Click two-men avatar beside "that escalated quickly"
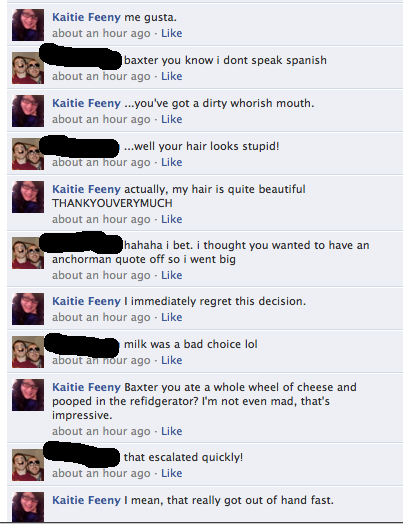 point(28,465)
